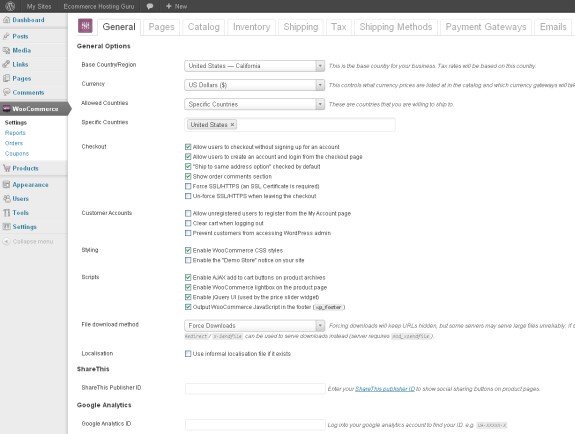Open the Currency US Dollars dropdown
The width and height of the screenshot is (575, 434).
254,85
